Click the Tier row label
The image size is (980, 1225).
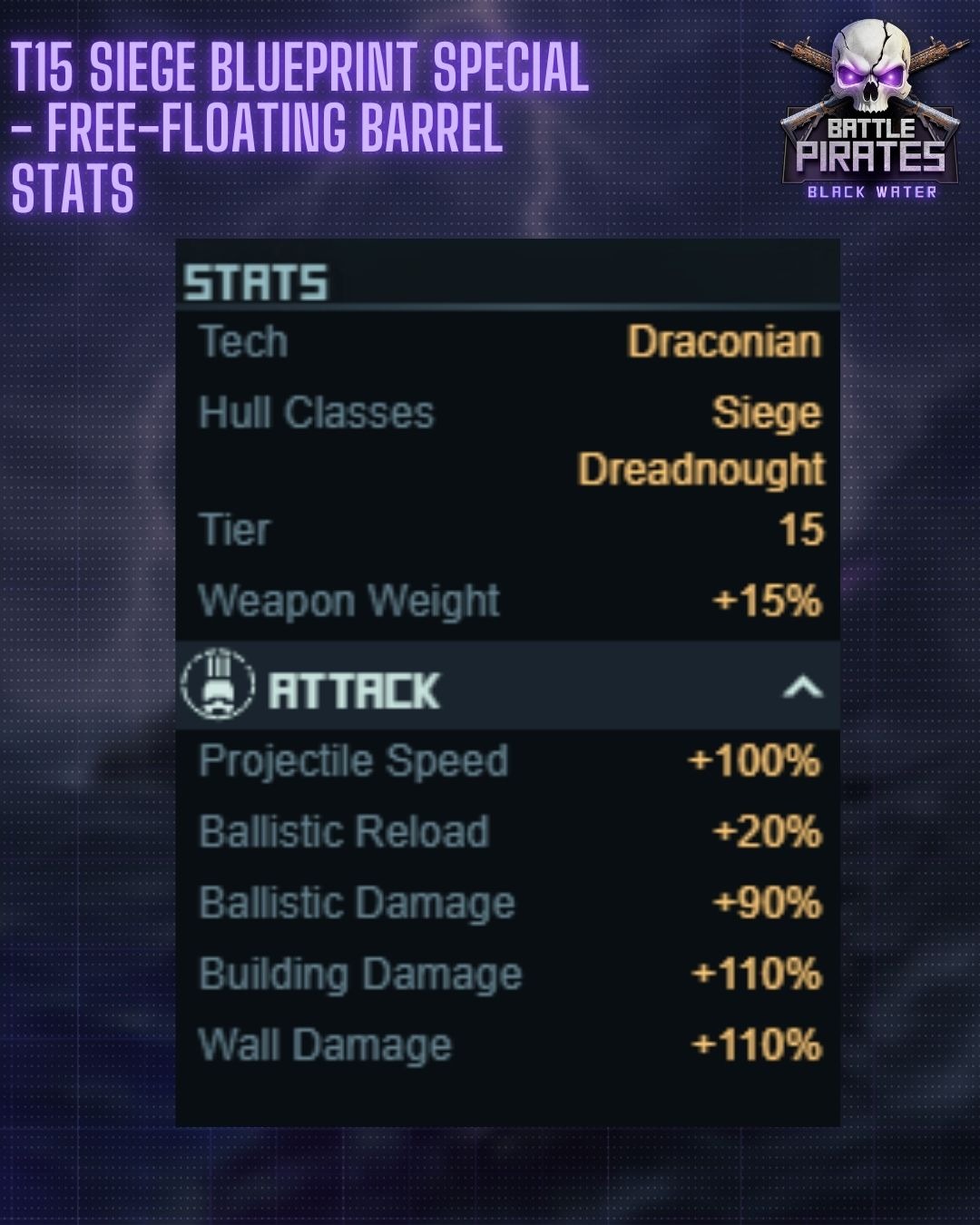tap(234, 529)
